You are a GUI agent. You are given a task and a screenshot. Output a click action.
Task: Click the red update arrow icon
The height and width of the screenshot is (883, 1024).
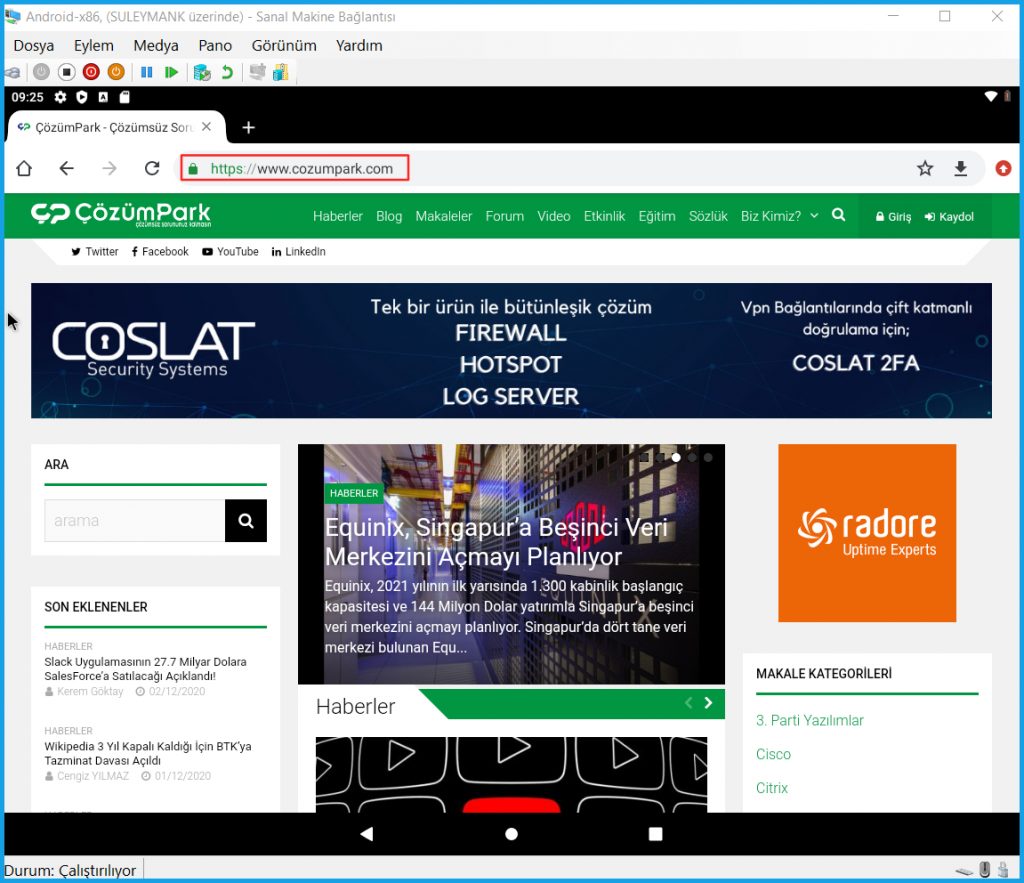[x=1003, y=169]
